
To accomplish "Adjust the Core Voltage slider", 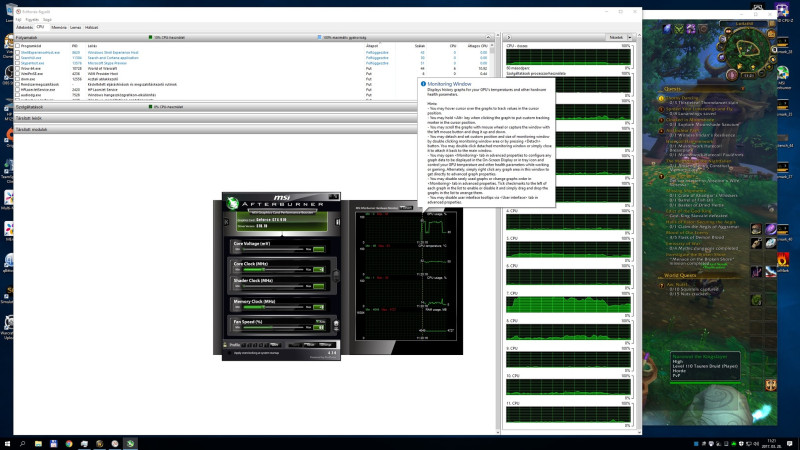I will click(273, 249).
